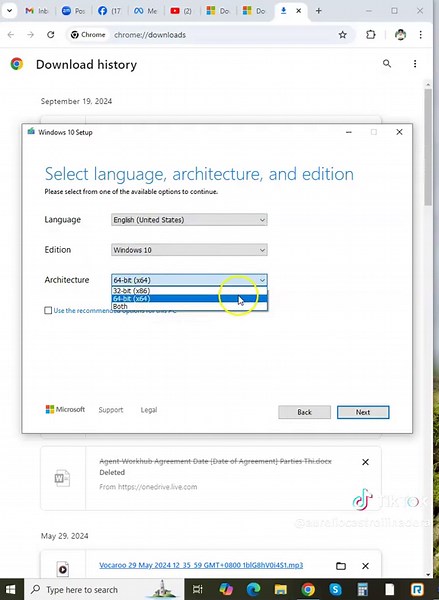Search download history with magnifier icon
The width and height of the screenshot is (439, 600).
point(387,64)
